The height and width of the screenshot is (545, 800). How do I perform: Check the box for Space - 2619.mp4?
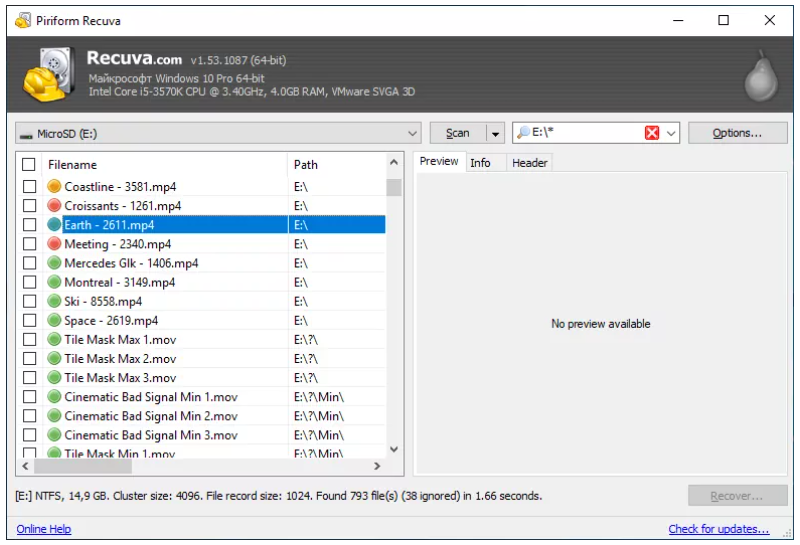tap(30, 320)
